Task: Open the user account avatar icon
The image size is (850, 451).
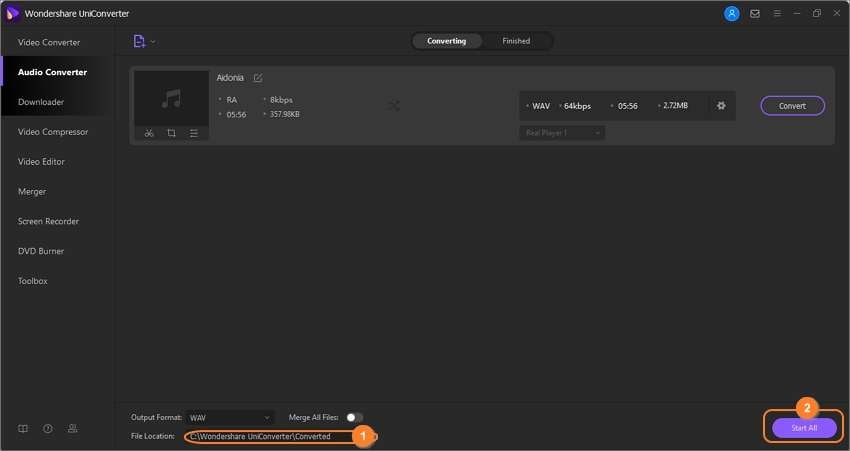Action: tap(731, 14)
